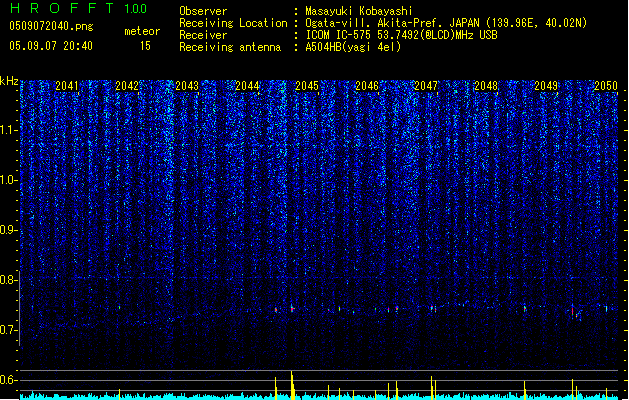Click the meteor count value 15

pos(145,46)
